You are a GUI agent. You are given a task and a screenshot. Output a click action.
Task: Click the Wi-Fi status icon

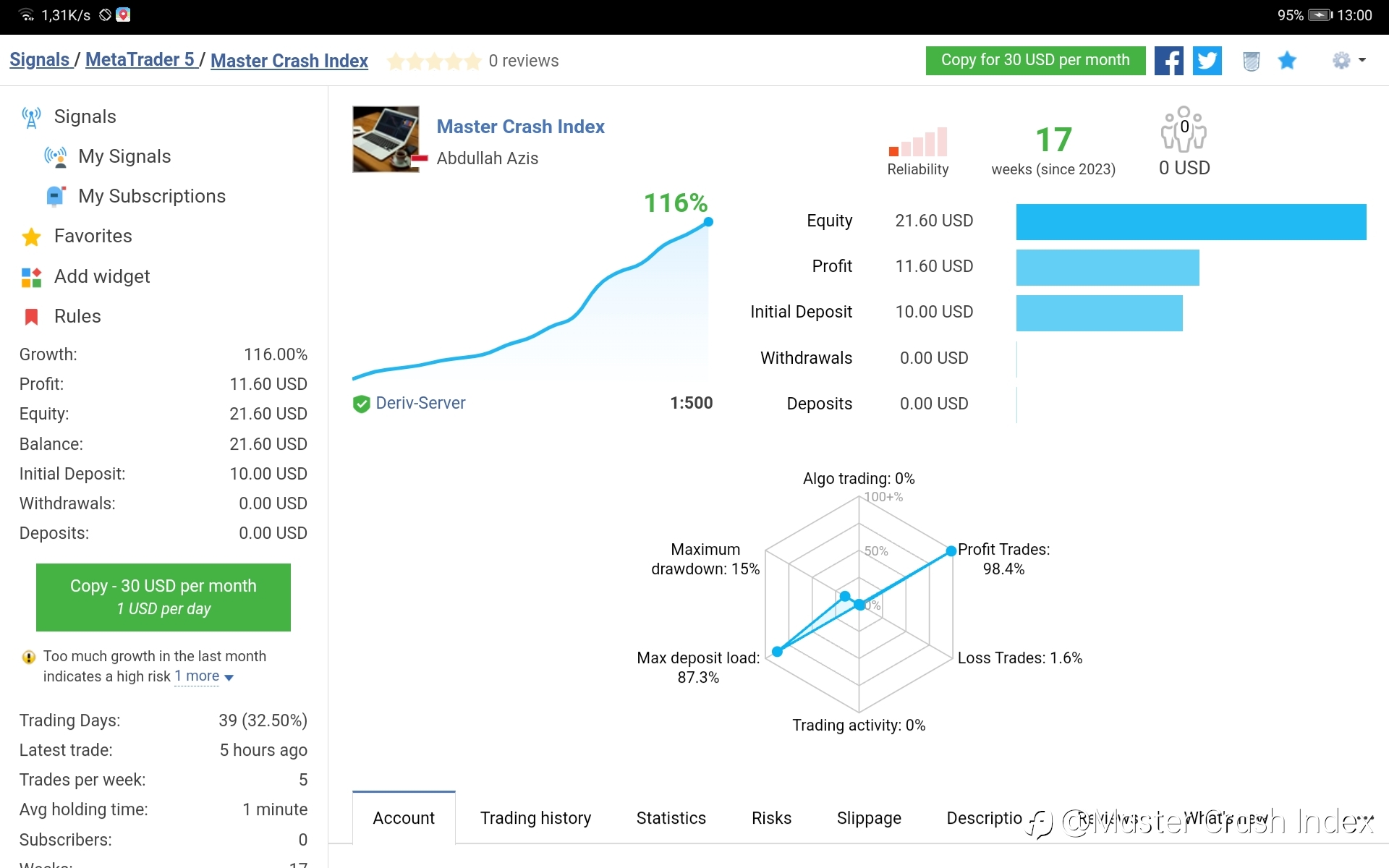(x=27, y=15)
